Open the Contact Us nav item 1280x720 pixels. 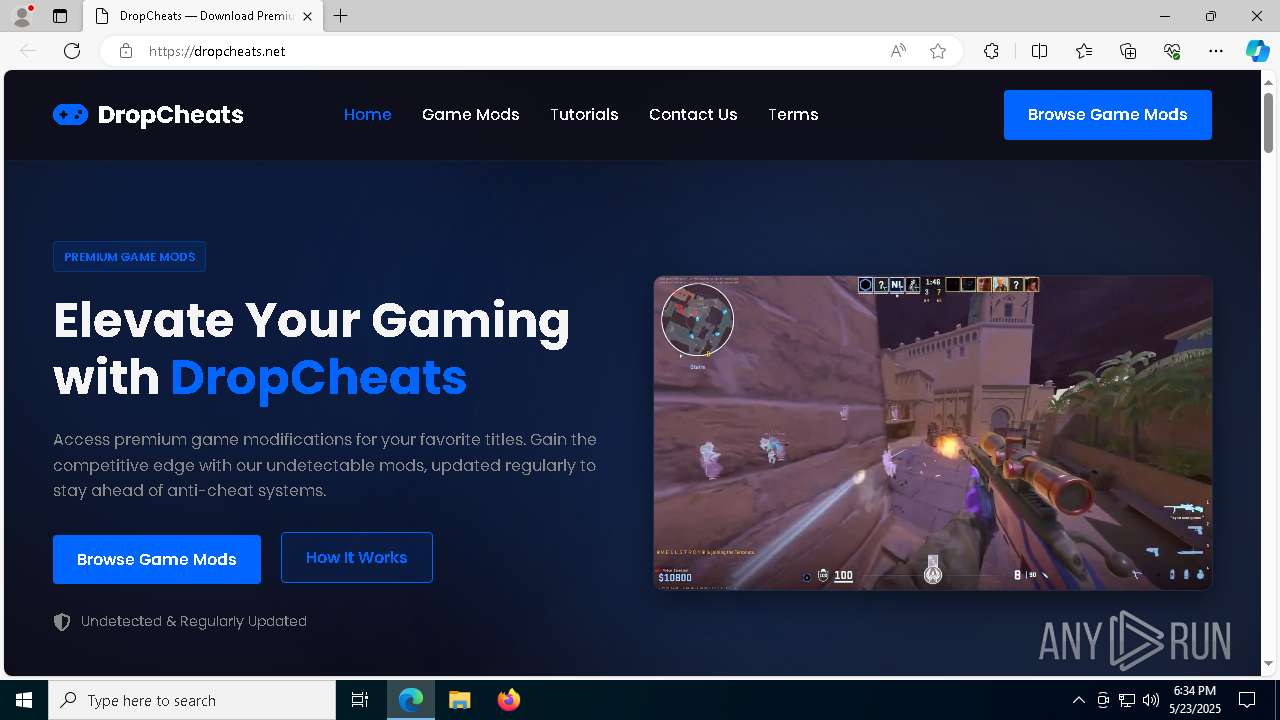tap(693, 115)
